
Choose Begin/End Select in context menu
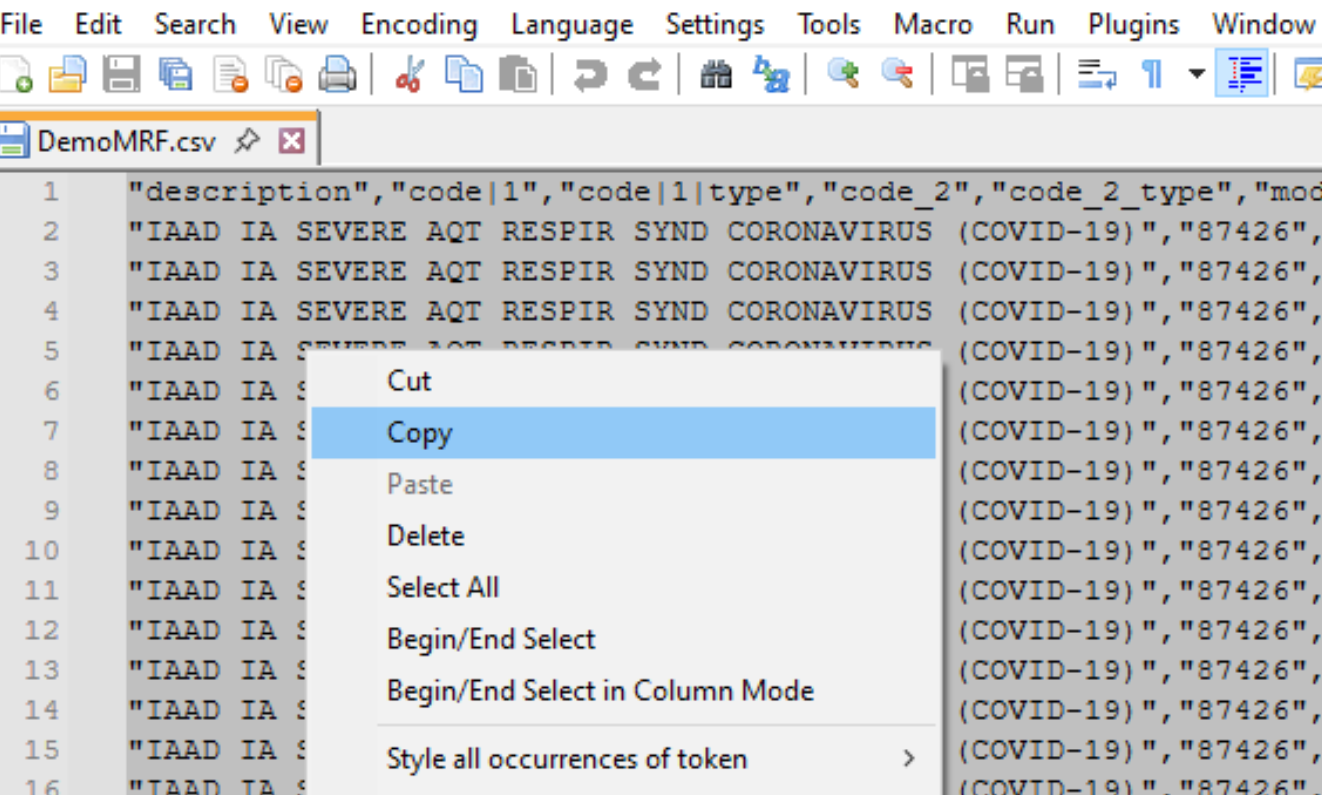click(x=624, y=640)
